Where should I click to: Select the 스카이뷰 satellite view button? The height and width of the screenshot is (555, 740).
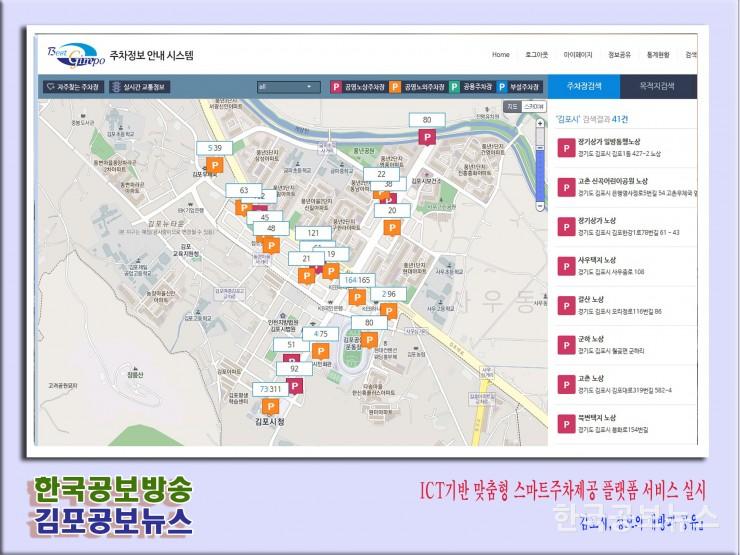point(534,107)
